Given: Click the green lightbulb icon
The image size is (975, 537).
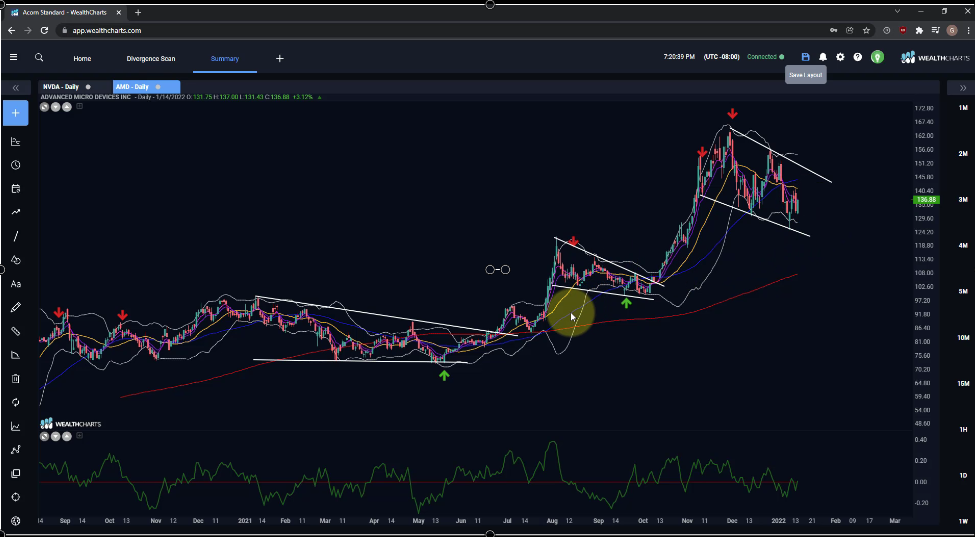Looking at the screenshot, I should 877,57.
